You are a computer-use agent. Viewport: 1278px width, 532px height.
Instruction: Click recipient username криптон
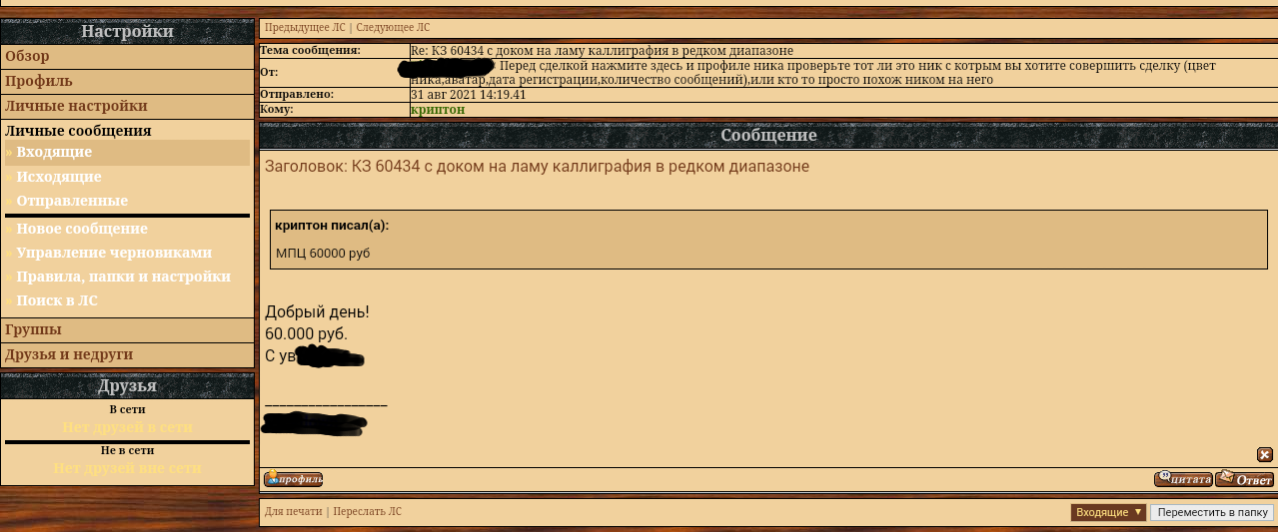(x=438, y=109)
